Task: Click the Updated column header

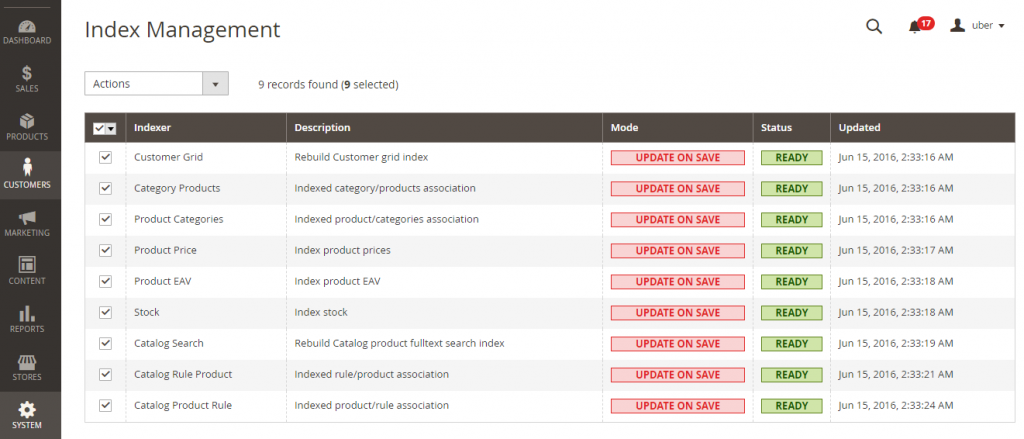Action: click(859, 127)
